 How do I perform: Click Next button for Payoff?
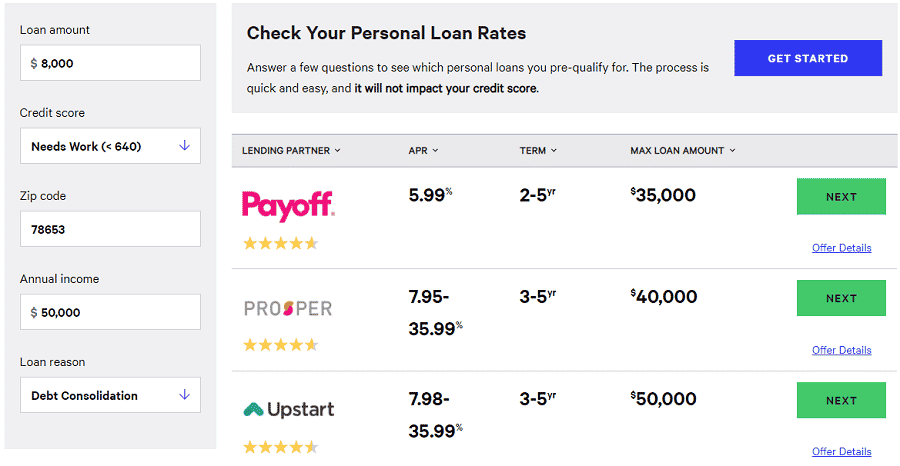click(x=841, y=197)
